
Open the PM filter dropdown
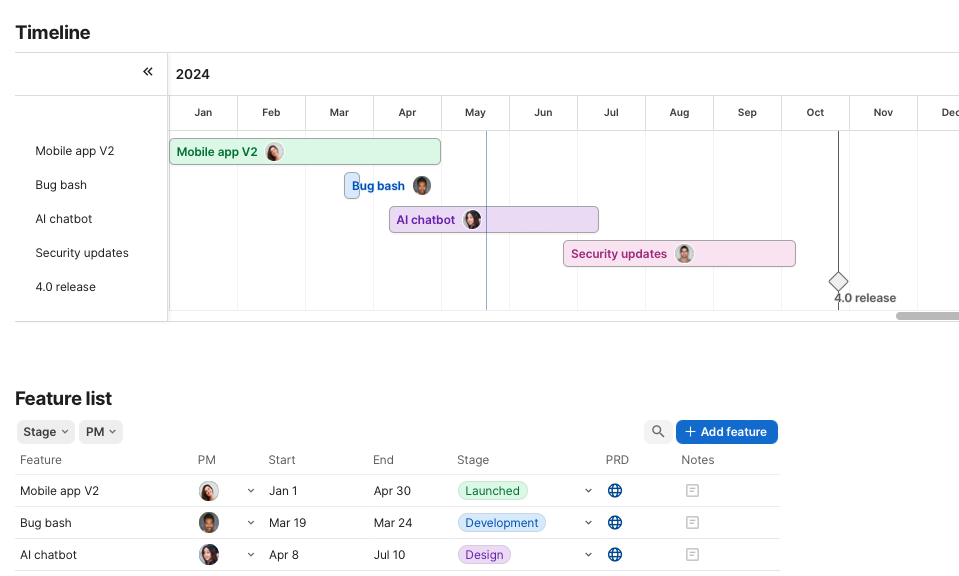[101, 432]
